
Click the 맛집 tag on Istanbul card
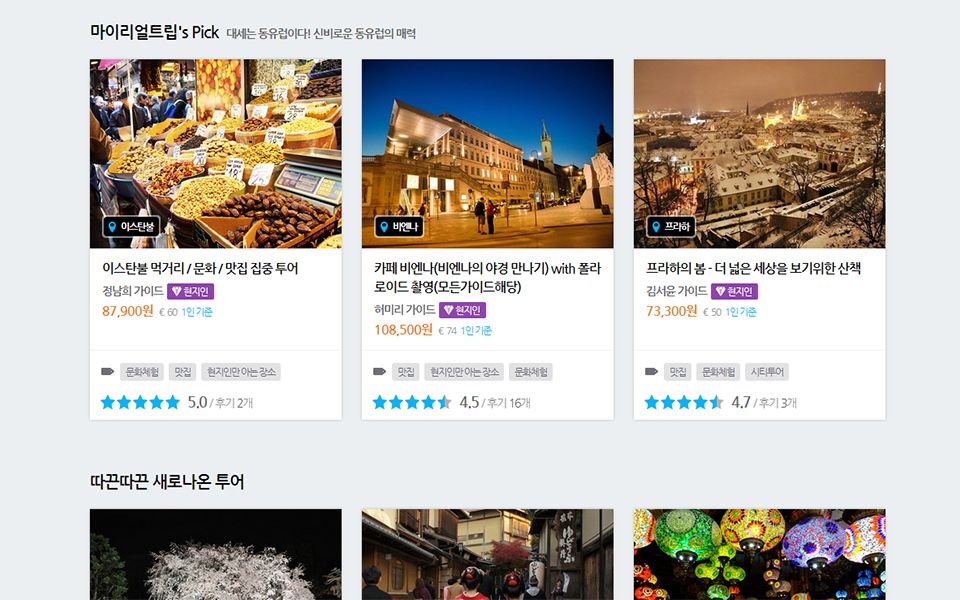click(182, 372)
